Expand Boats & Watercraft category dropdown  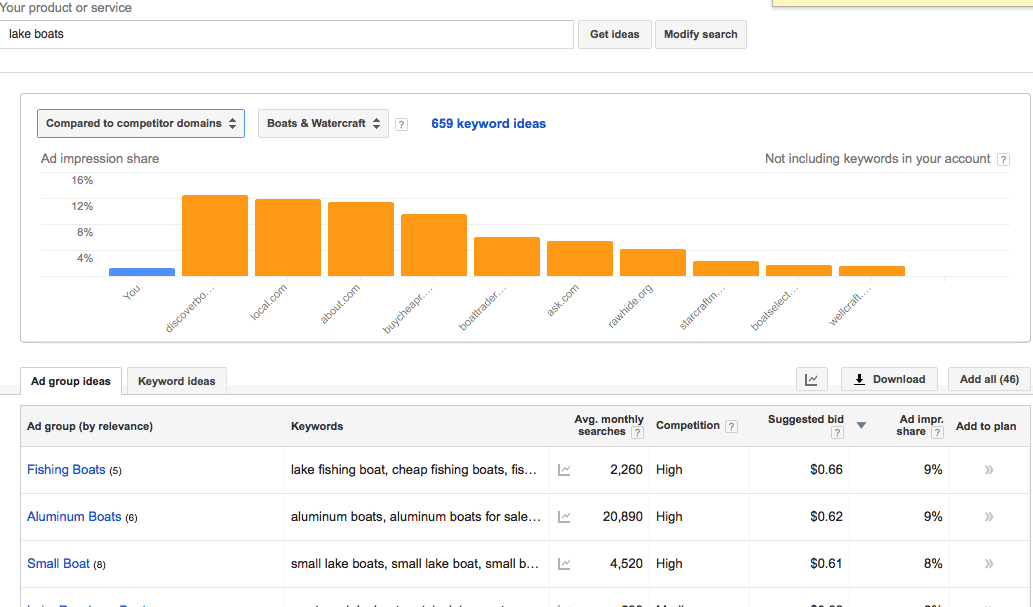click(323, 124)
